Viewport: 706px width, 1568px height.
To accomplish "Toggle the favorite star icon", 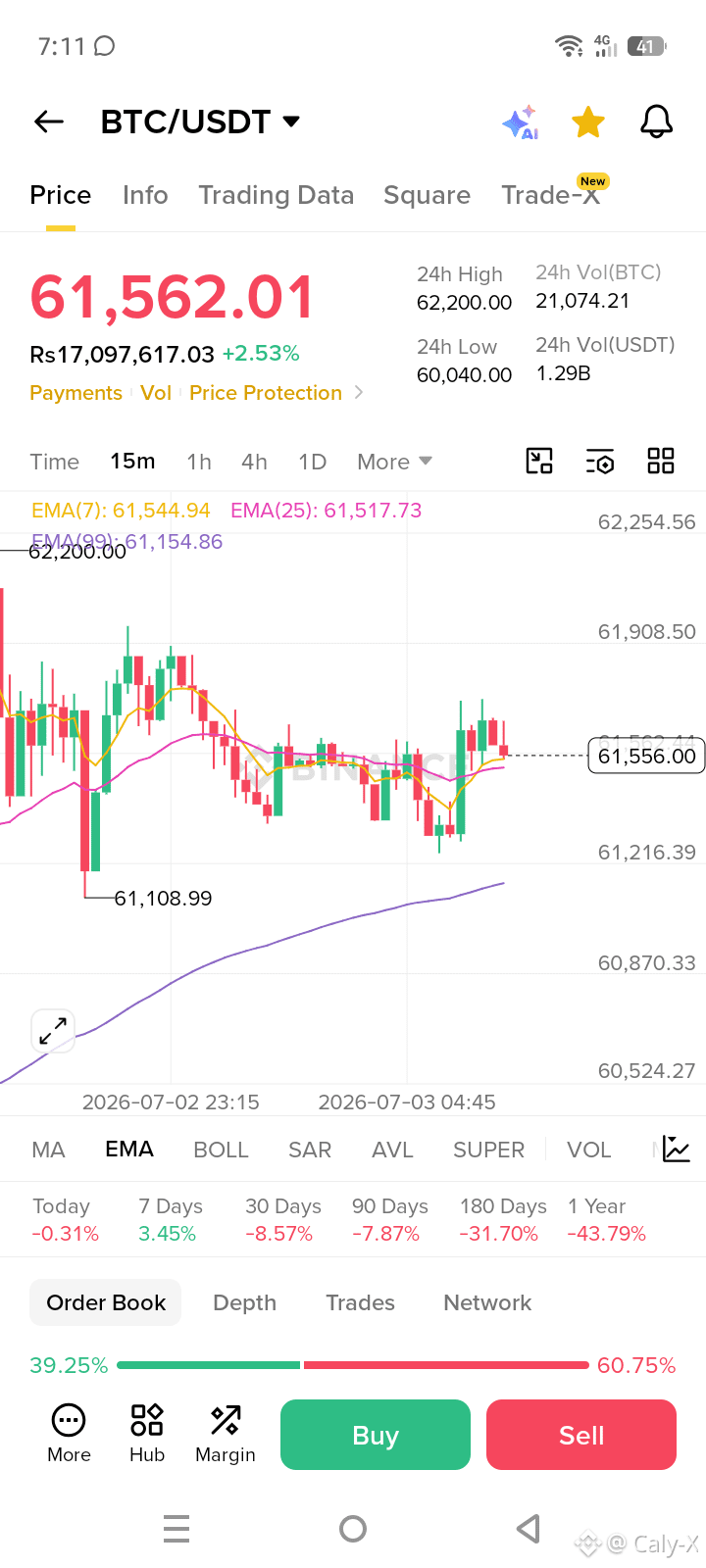I will point(588,122).
